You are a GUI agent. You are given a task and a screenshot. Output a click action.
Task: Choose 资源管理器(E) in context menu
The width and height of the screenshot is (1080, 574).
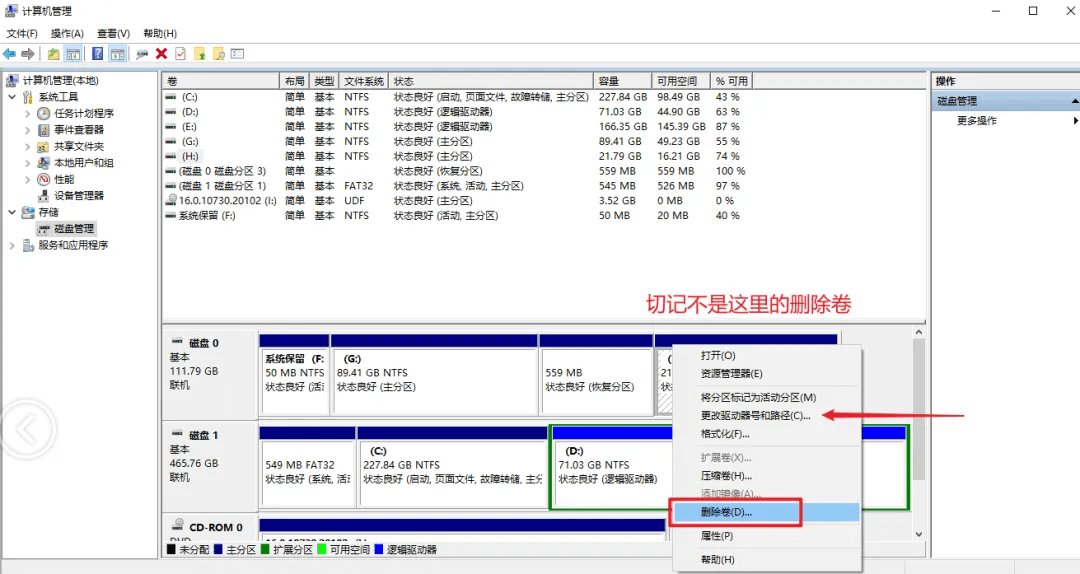(766, 373)
